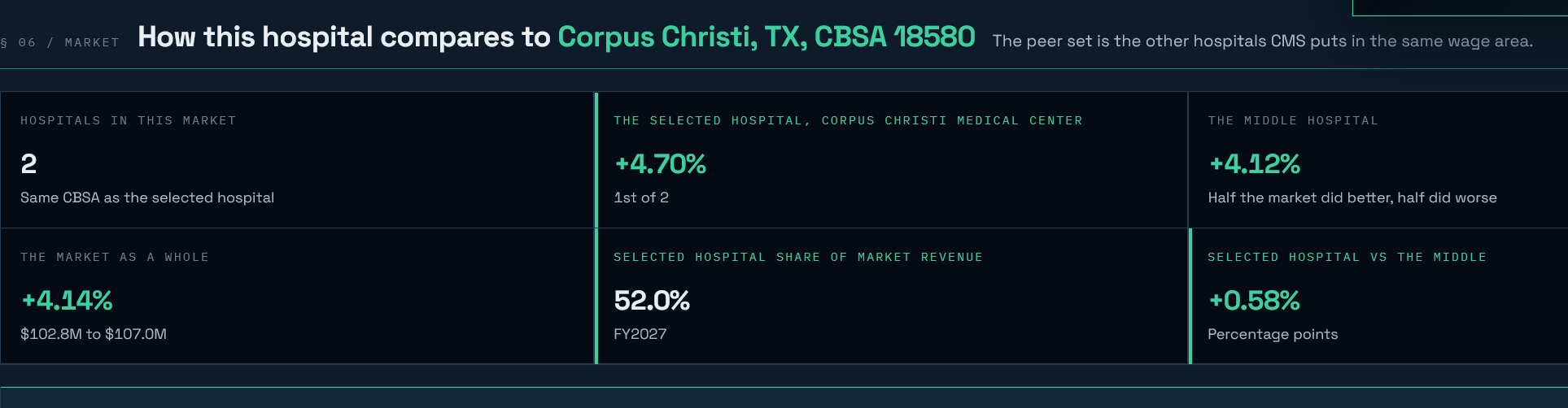Click the Percentage points caption
Viewport: 1568px width, 408px height.
(x=1273, y=334)
